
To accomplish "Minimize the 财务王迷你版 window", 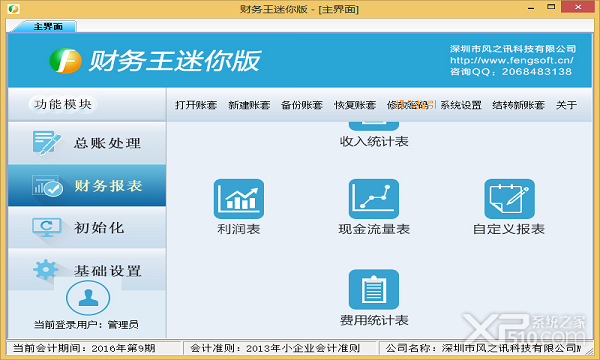I will pos(531,8).
